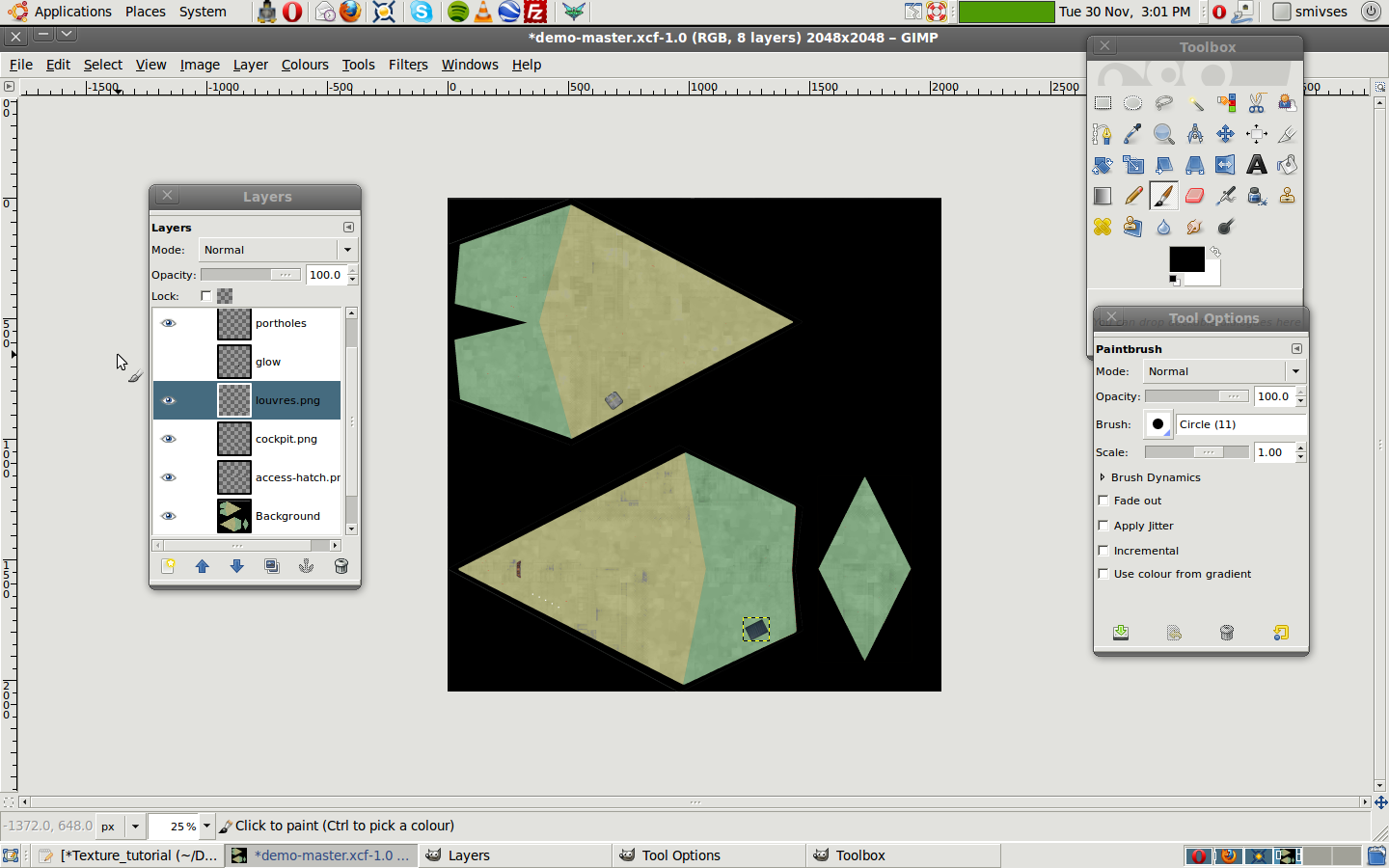
Task: Open the zoom percentage dropdown
Action: [x=206, y=827]
